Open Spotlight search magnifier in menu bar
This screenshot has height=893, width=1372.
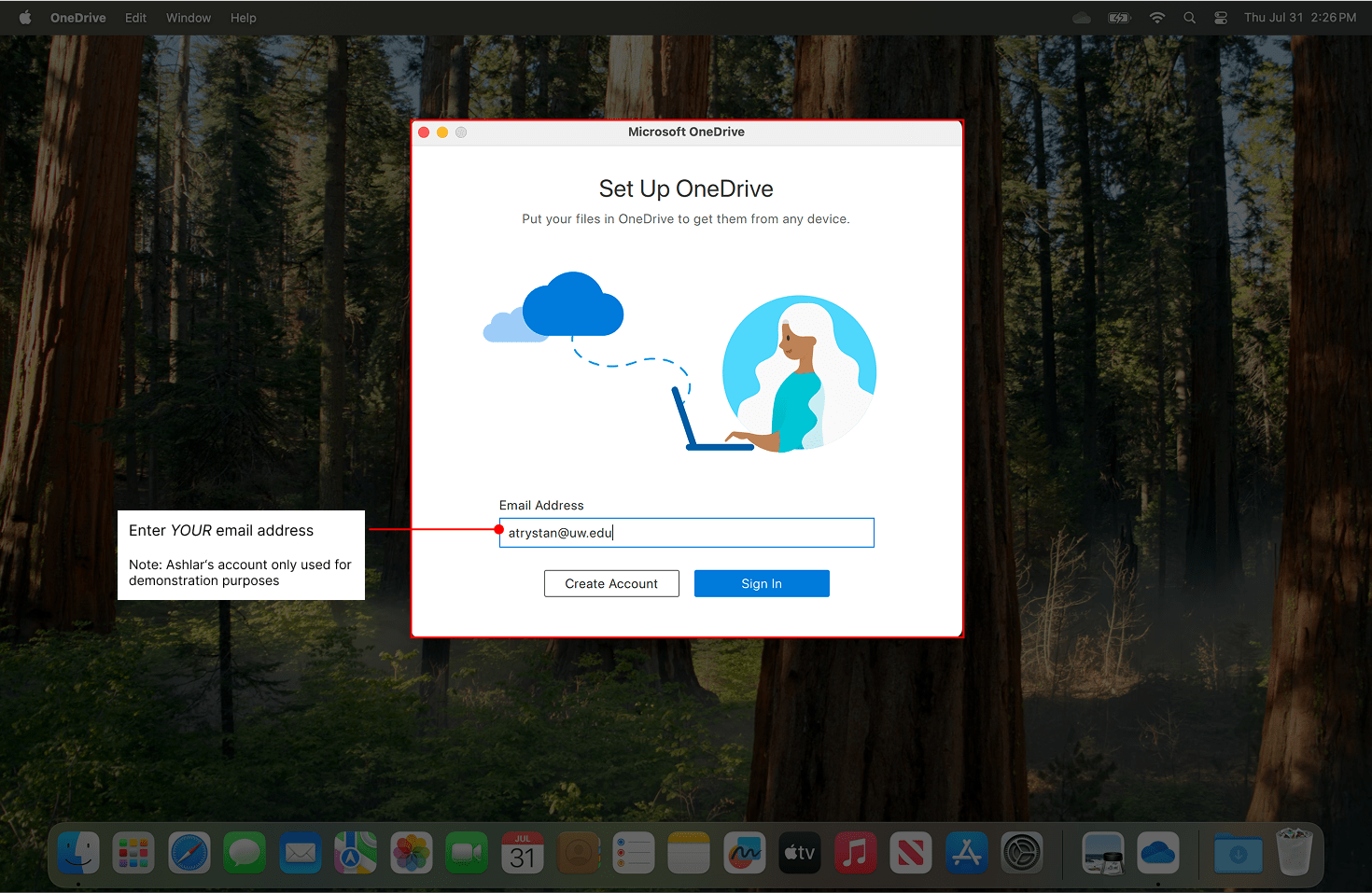pos(1189,18)
